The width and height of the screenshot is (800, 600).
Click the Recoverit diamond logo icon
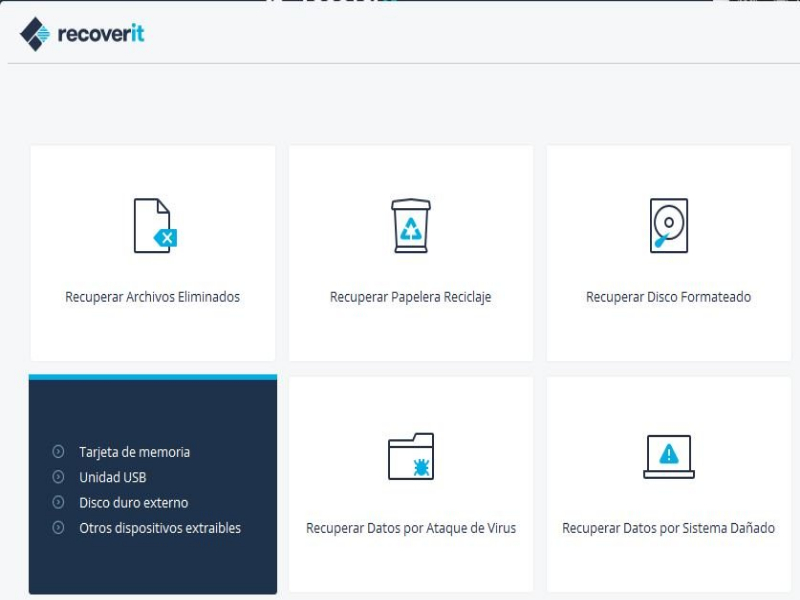click(x=35, y=34)
